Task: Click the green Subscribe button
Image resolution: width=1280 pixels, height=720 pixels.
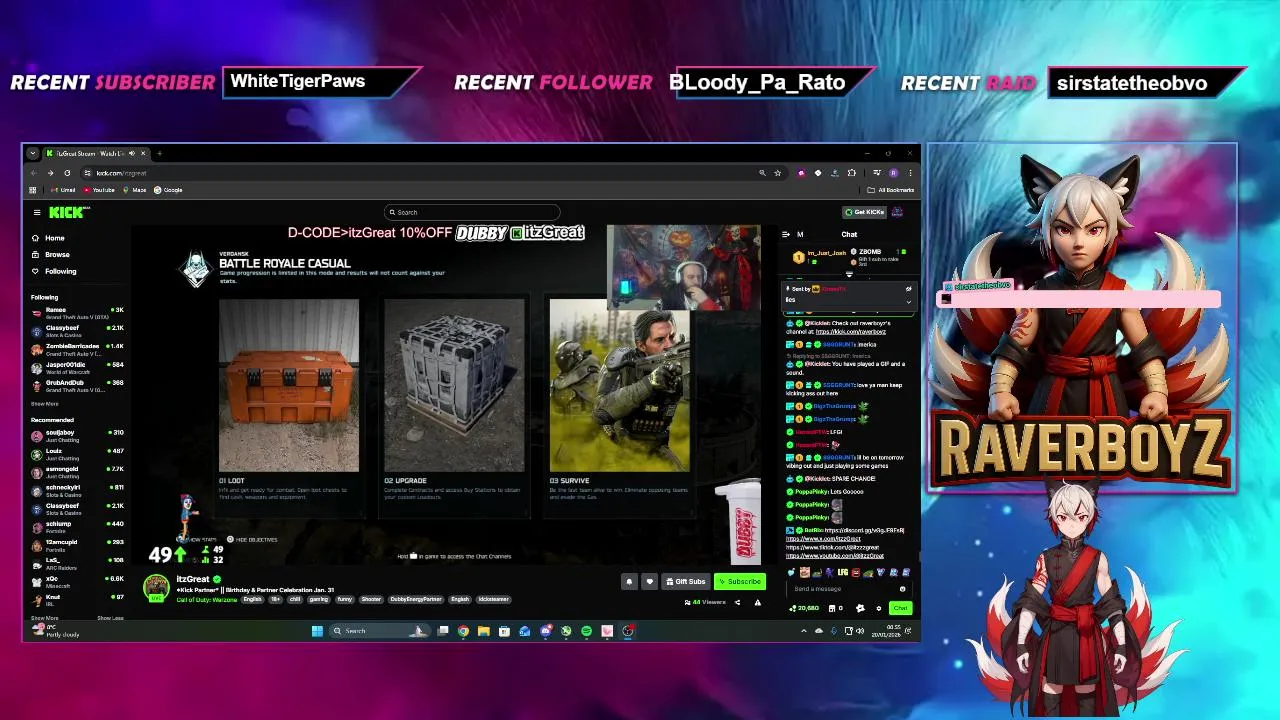Action: [740, 581]
